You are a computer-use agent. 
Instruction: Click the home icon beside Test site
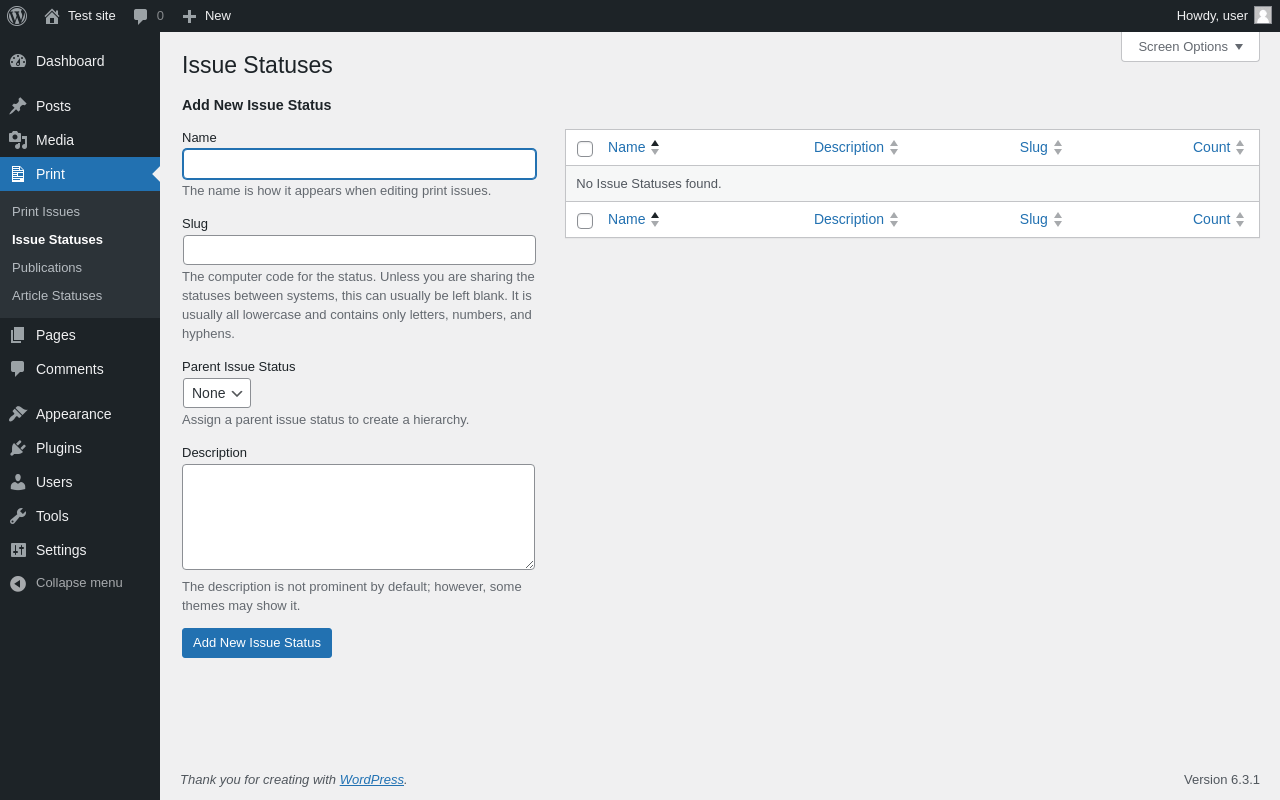point(52,16)
